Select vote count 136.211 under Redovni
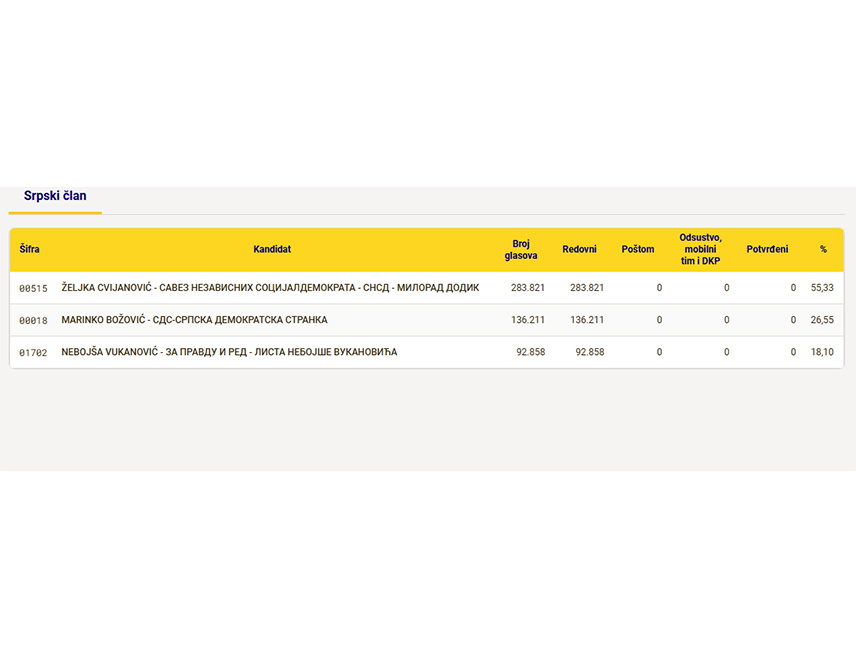This screenshot has height=658, width=856. [x=587, y=320]
